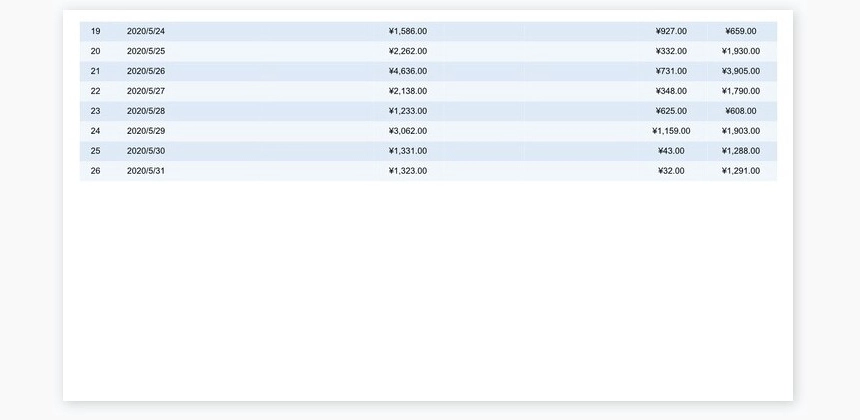
Task: Click the ¥1,930.00 cell
Action: [740, 51]
